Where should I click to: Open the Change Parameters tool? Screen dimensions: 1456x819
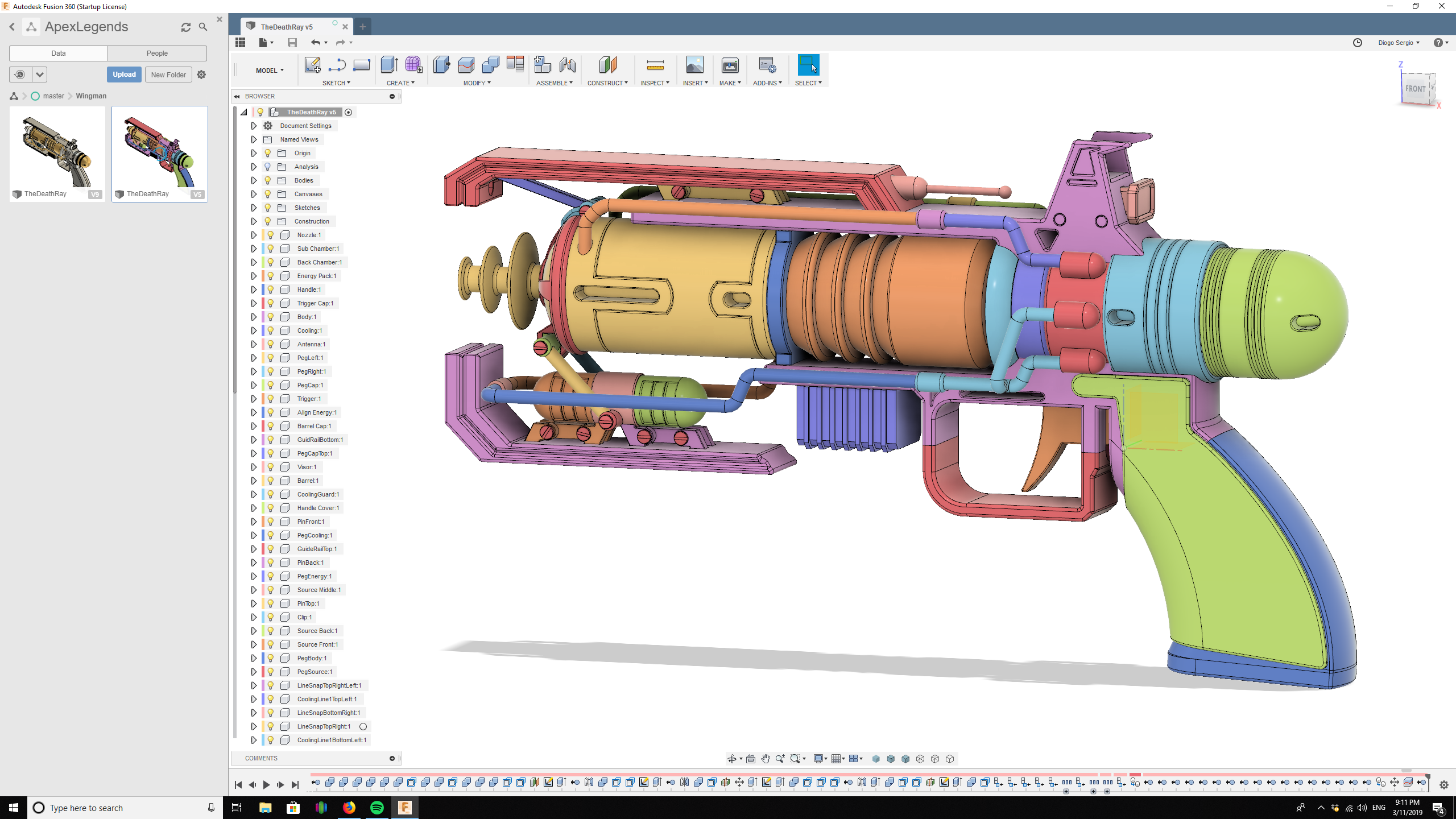[515, 64]
